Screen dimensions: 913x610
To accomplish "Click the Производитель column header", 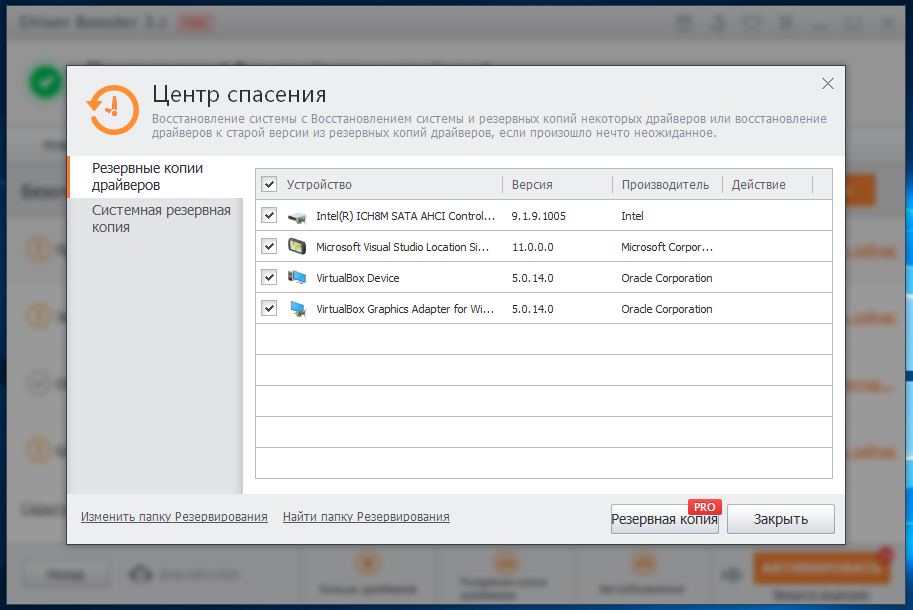I will [x=665, y=185].
